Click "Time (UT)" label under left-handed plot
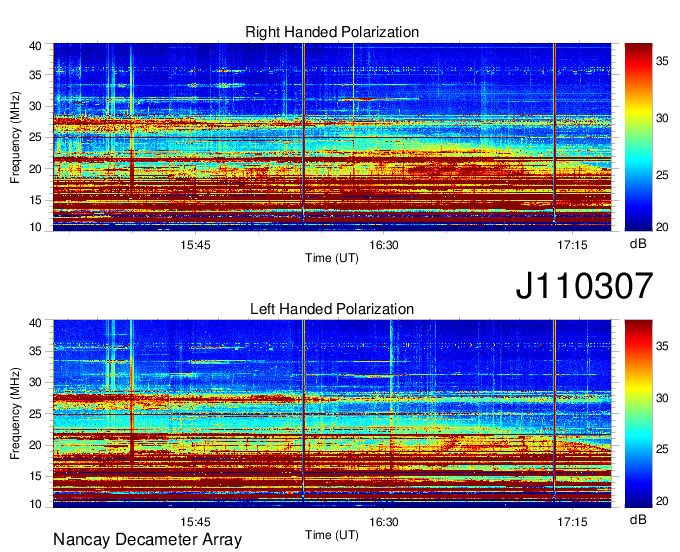The image size is (680, 552). (x=332, y=535)
